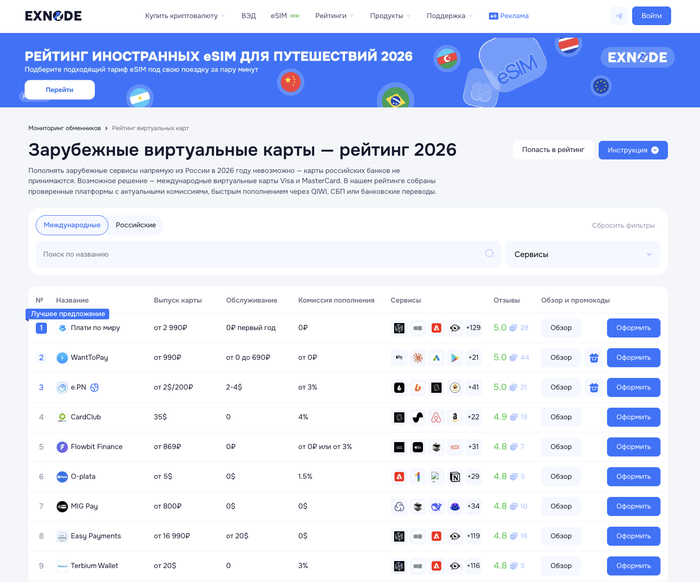This screenshot has height=582, width=700.
Task: Focus the Поиск по названию search field
Action: pos(268,254)
